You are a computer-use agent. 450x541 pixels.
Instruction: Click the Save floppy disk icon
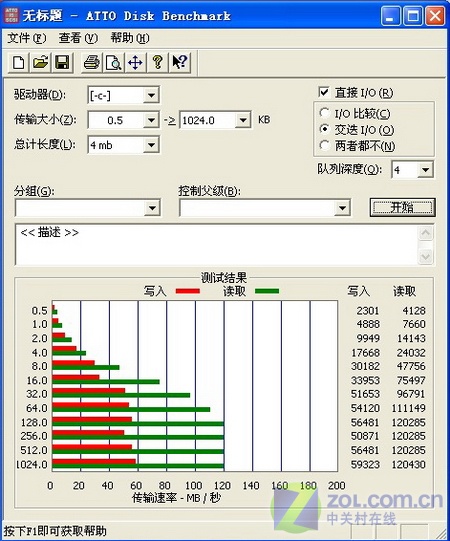click(62, 62)
